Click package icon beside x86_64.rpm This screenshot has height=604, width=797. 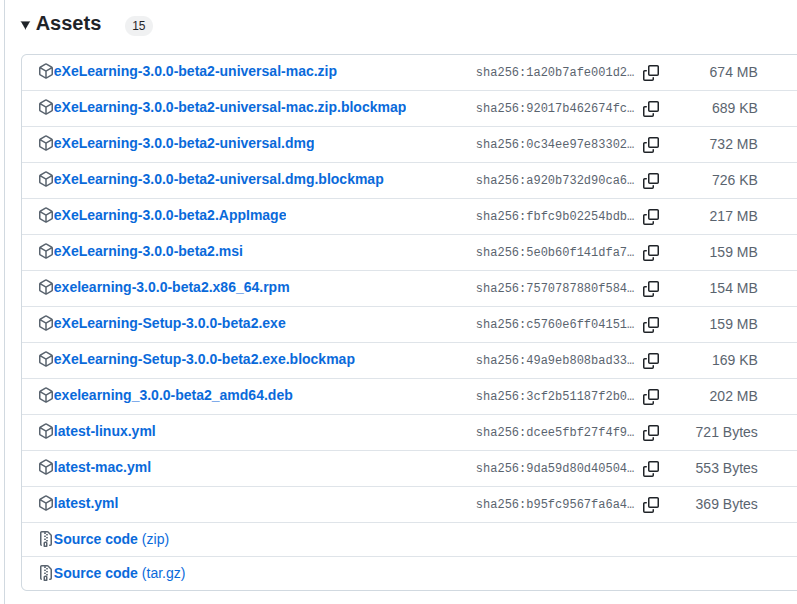[x=46, y=287]
